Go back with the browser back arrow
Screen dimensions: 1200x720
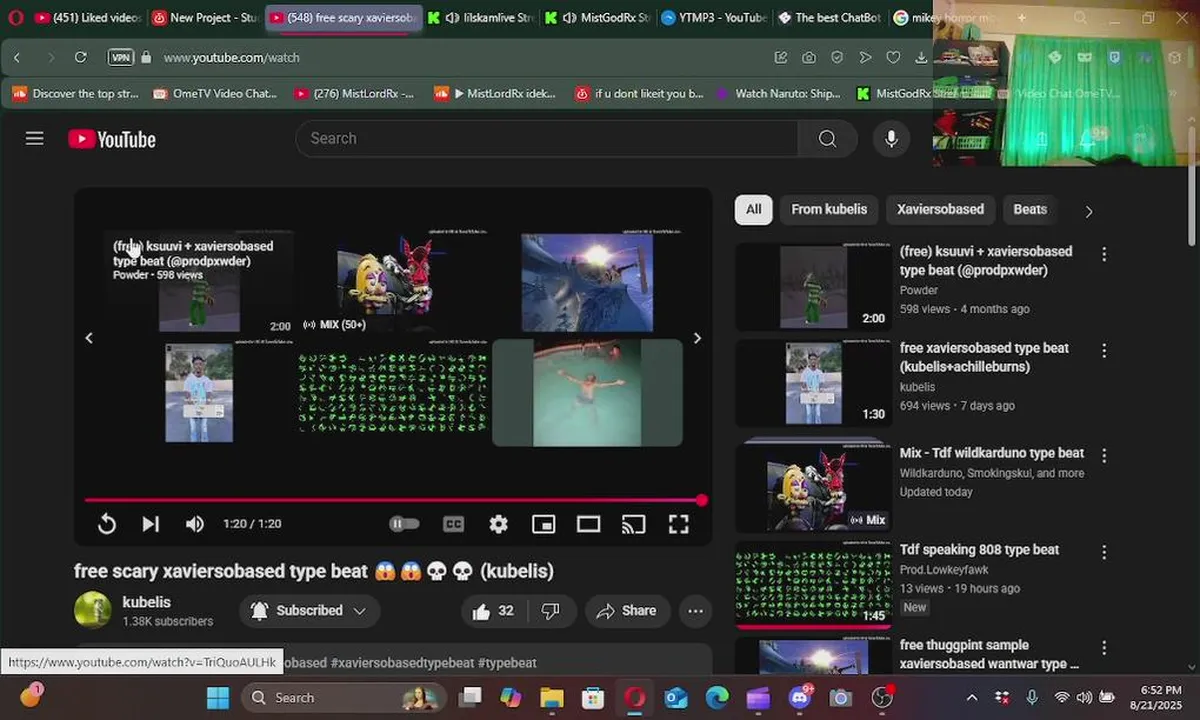pos(17,58)
